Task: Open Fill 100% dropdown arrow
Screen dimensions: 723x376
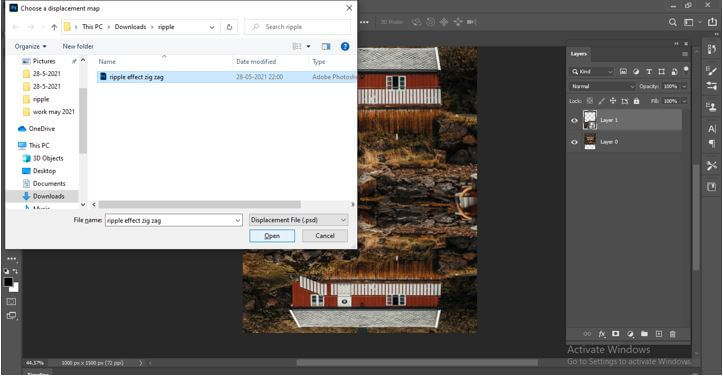Action: [x=684, y=101]
